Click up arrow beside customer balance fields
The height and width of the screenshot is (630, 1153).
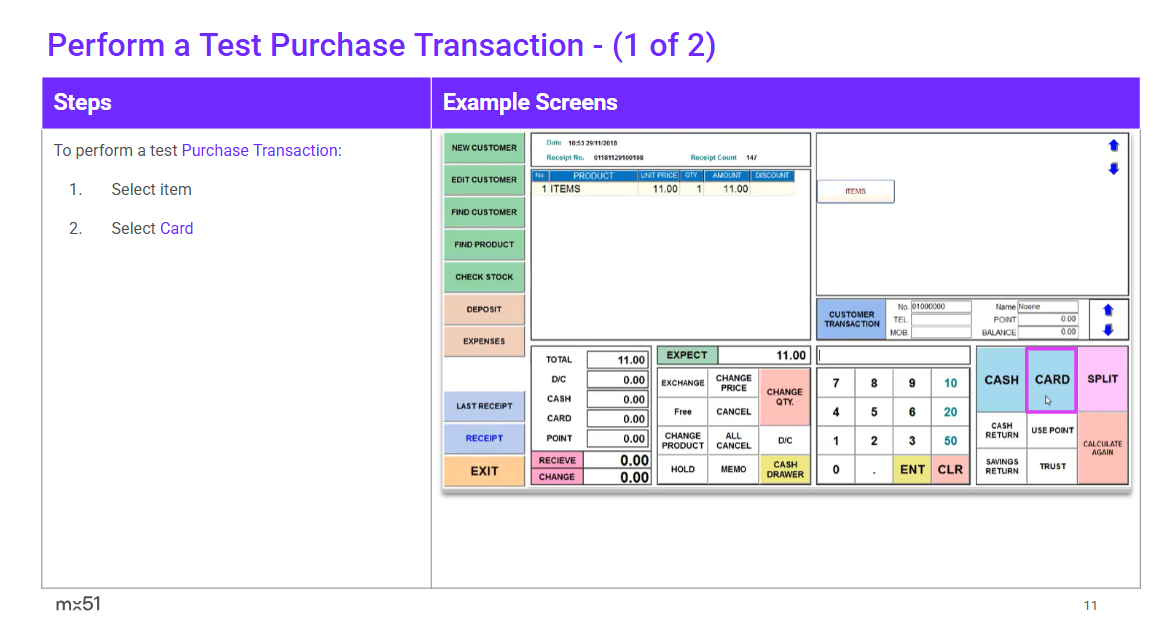[x=1108, y=311]
